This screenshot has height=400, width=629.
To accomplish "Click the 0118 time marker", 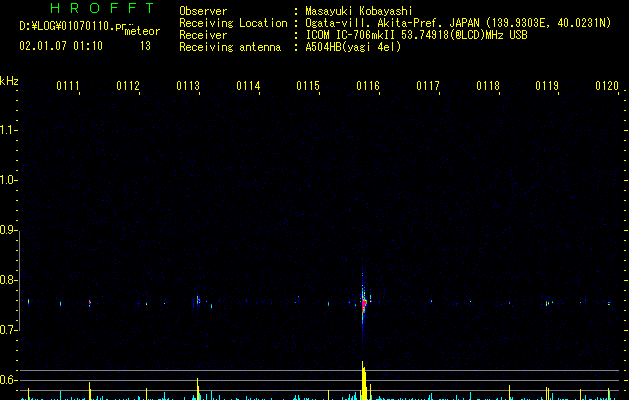I will [488, 86].
